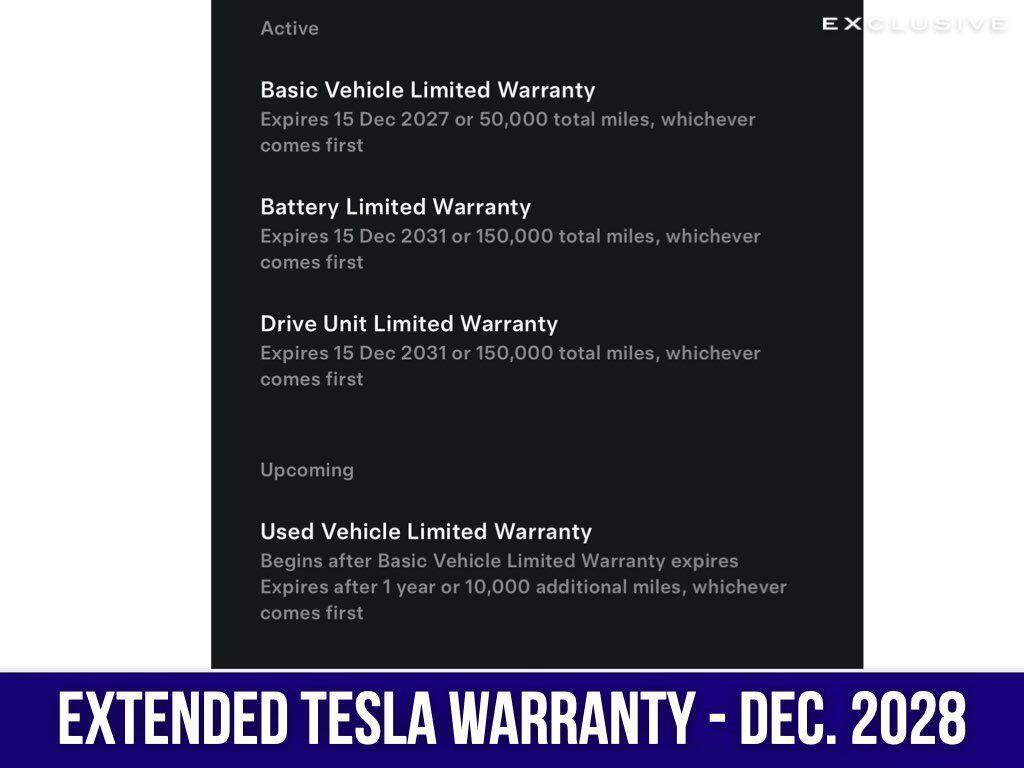1024x768 pixels.
Task: Click the Extended Tesla Warranty banner
Action: (x=512, y=719)
